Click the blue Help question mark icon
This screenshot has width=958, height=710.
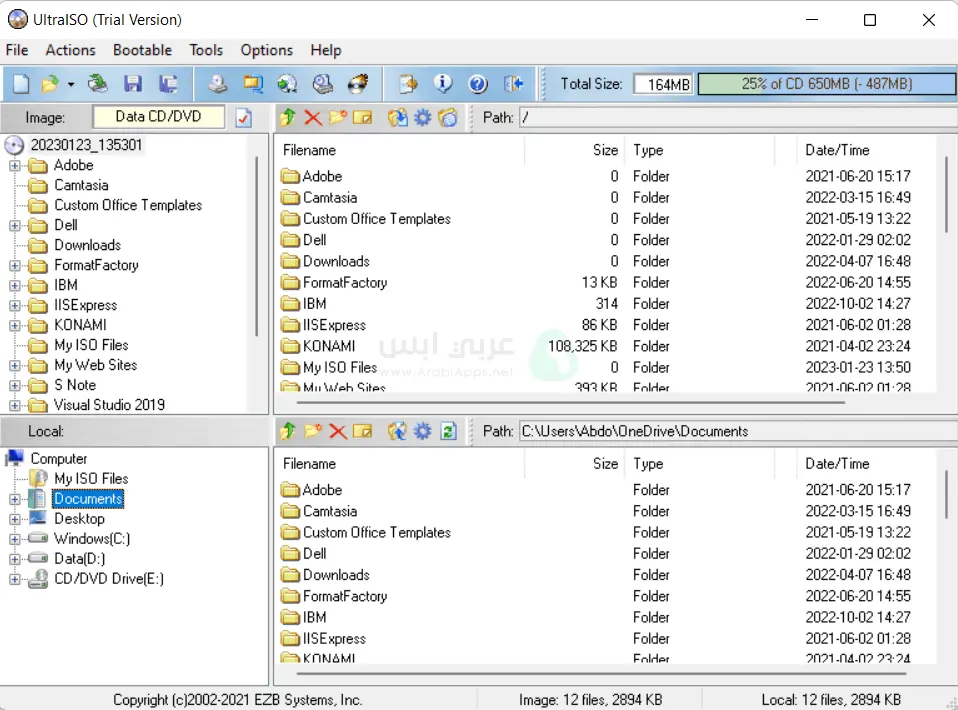477,84
